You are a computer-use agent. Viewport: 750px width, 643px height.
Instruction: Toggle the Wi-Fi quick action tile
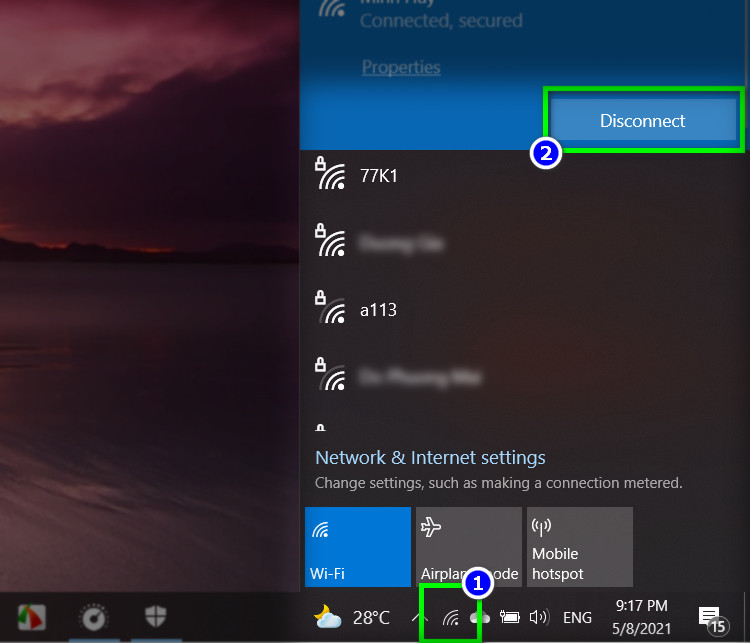point(357,546)
